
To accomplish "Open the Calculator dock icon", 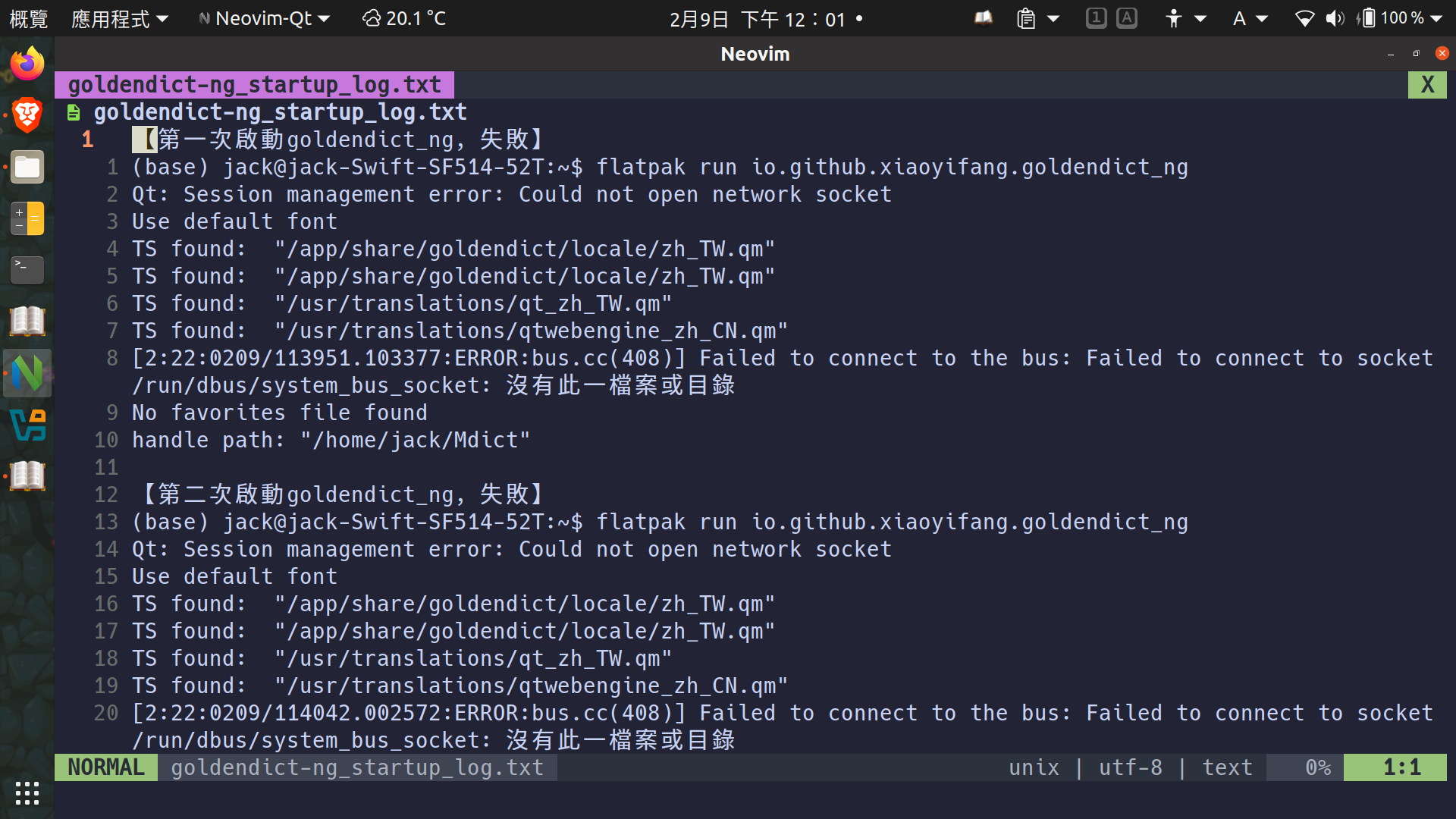I will click(x=27, y=218).
